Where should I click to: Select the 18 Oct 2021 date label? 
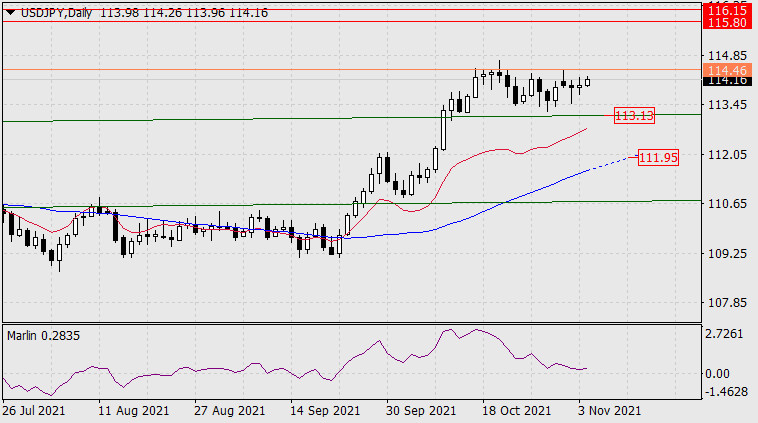516,411
